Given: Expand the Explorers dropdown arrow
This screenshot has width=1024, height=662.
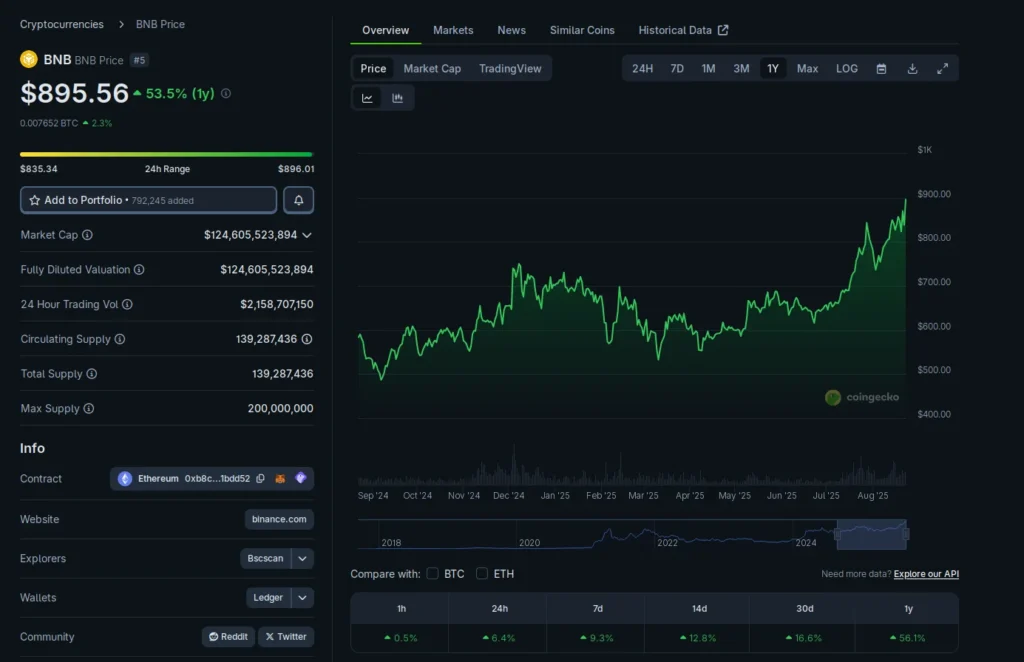Looking at the screenshot, I should (x=302, y=558).
